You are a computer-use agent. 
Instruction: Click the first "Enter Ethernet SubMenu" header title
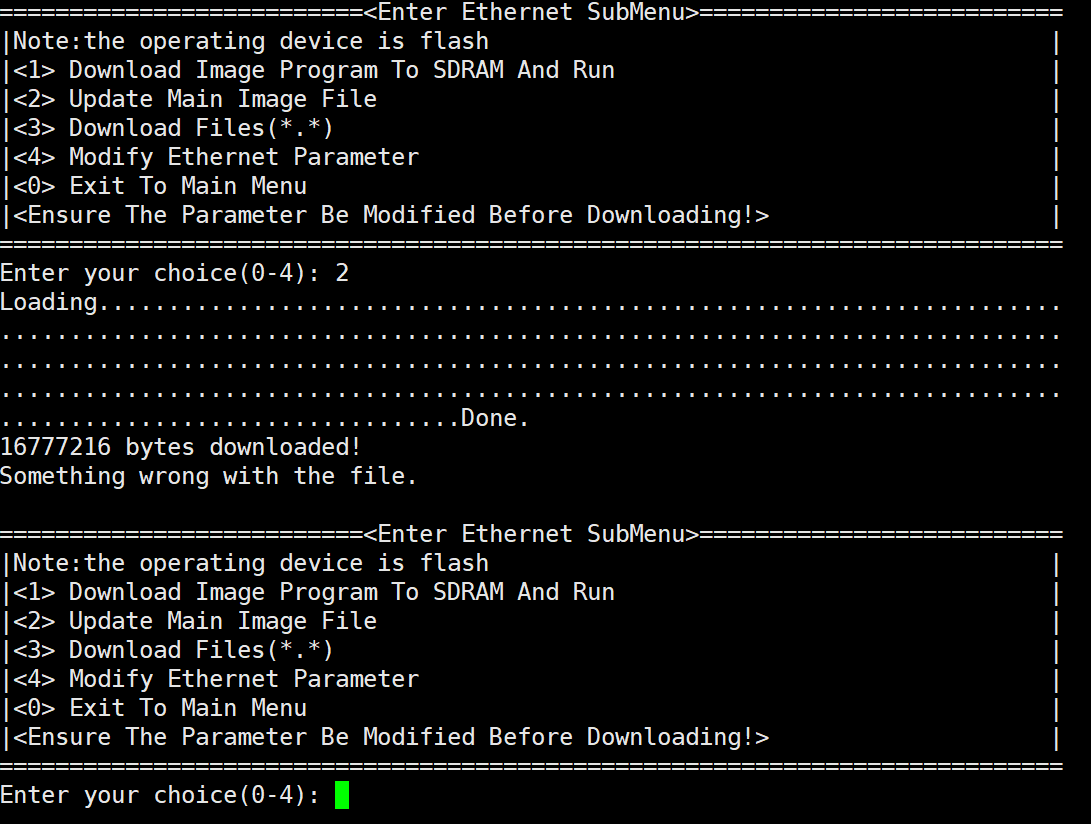[x=530, y=12]
